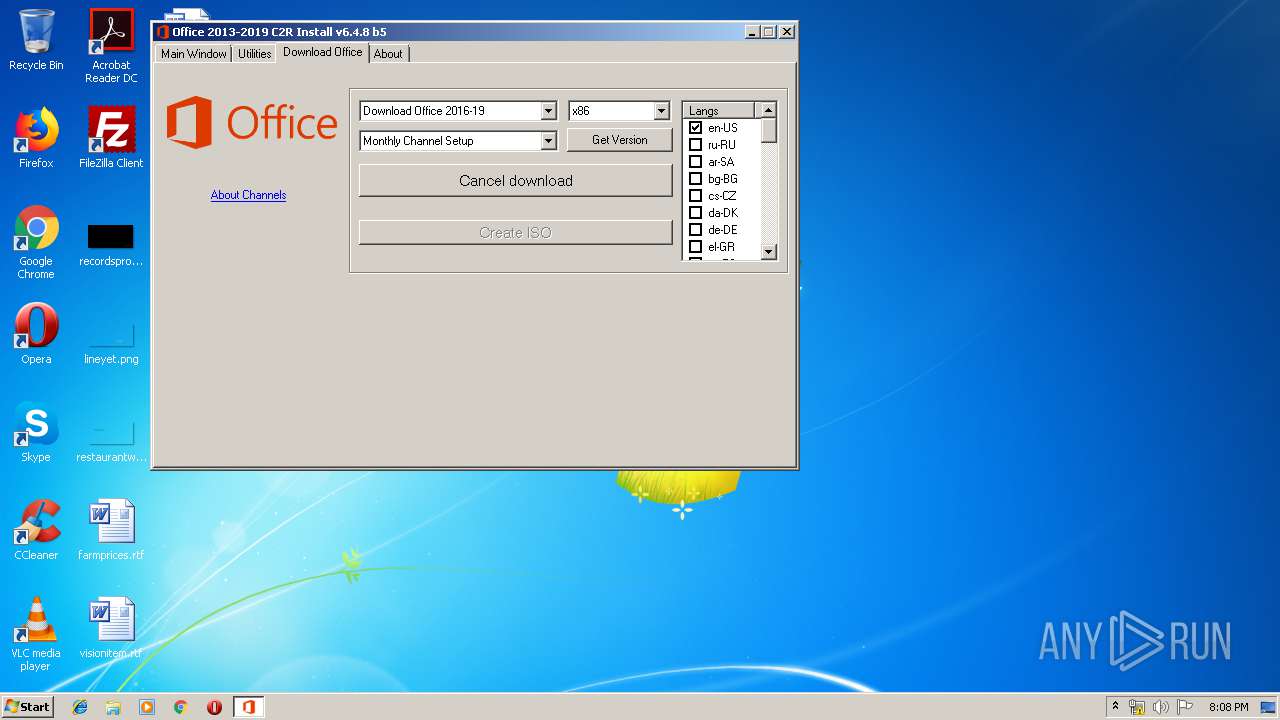Click Opera icon in taskbar
The width and height of the screenshot is (1280, 720).
[x=214, y=707]
